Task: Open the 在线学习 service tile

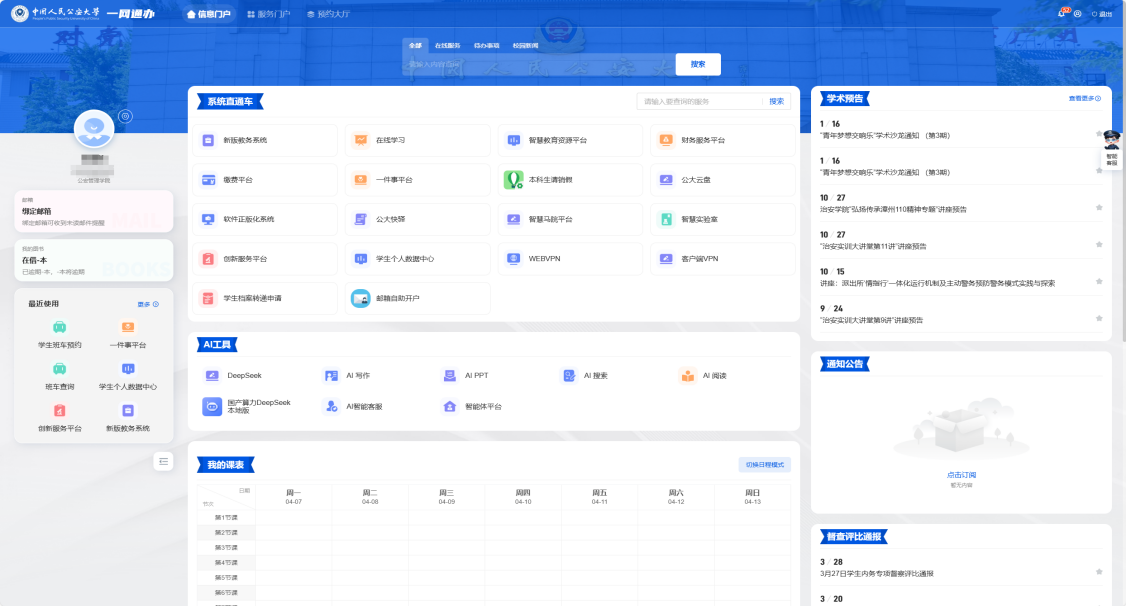Action: point(389,141)
